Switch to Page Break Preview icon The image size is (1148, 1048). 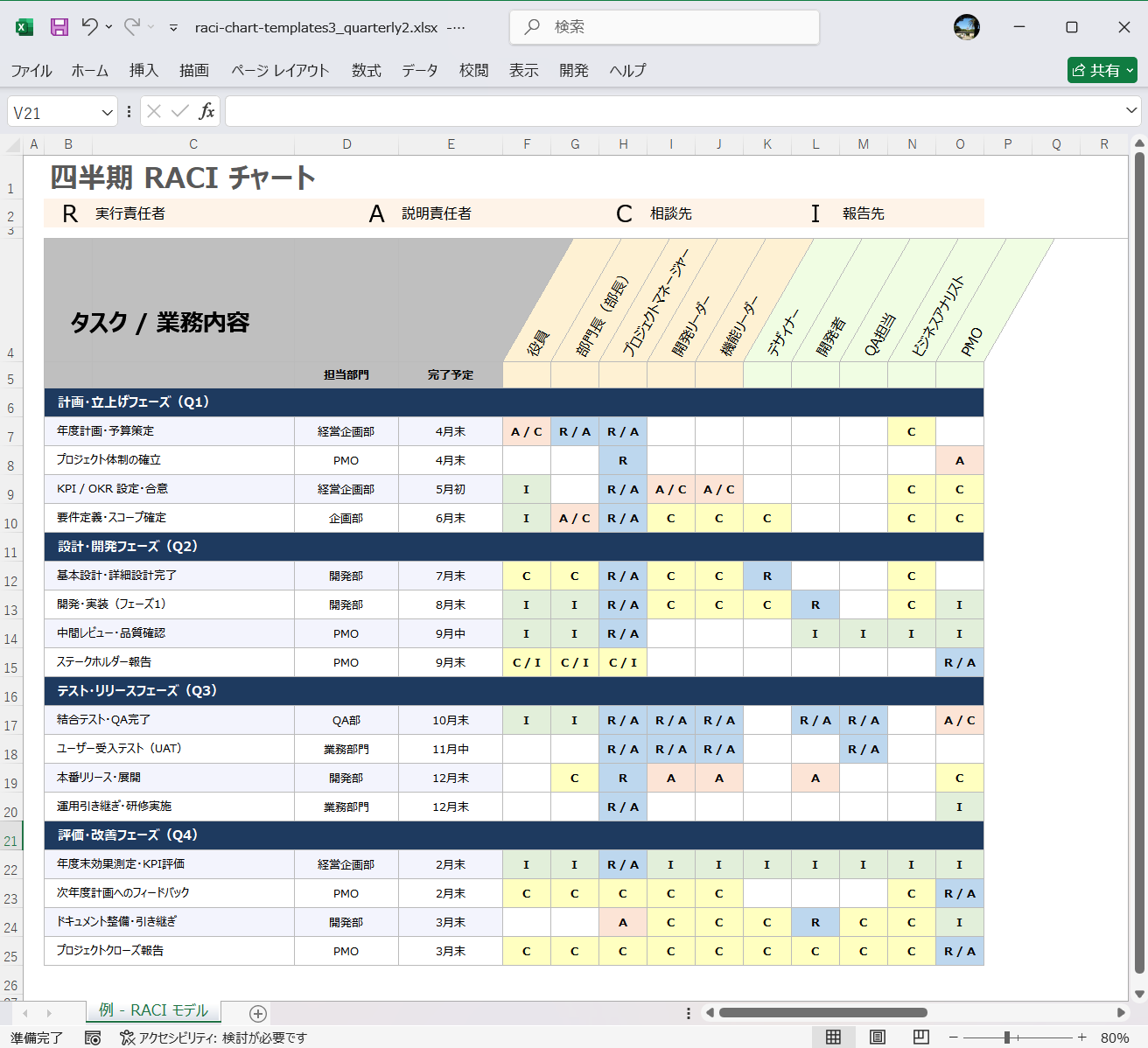click(x=920, y=1038)
